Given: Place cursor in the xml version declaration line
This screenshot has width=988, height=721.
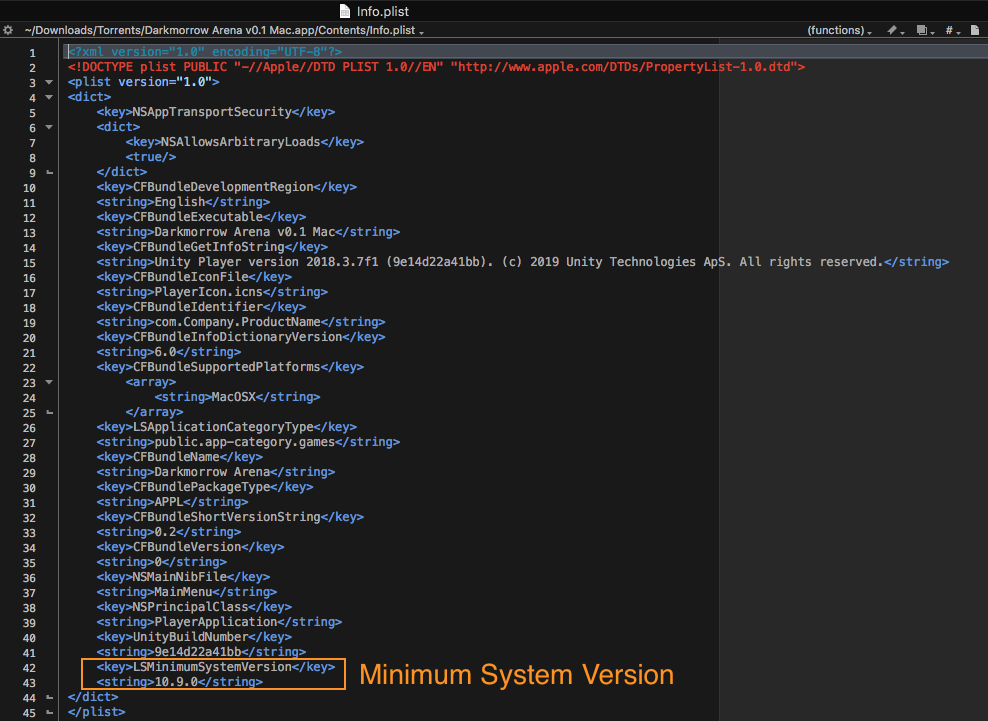Looking at the screenshot, I should point(205,52).
